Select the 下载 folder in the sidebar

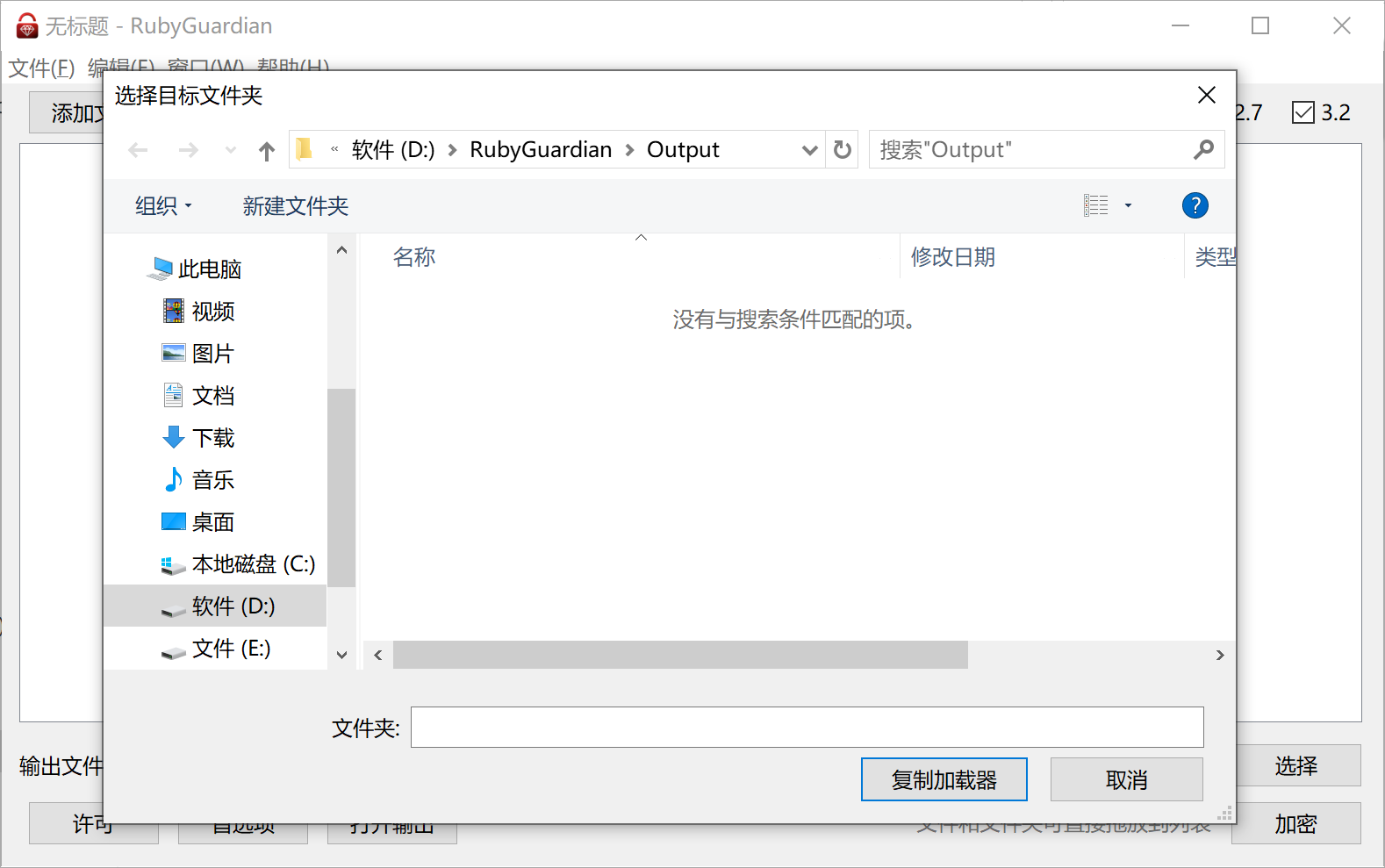212,437
